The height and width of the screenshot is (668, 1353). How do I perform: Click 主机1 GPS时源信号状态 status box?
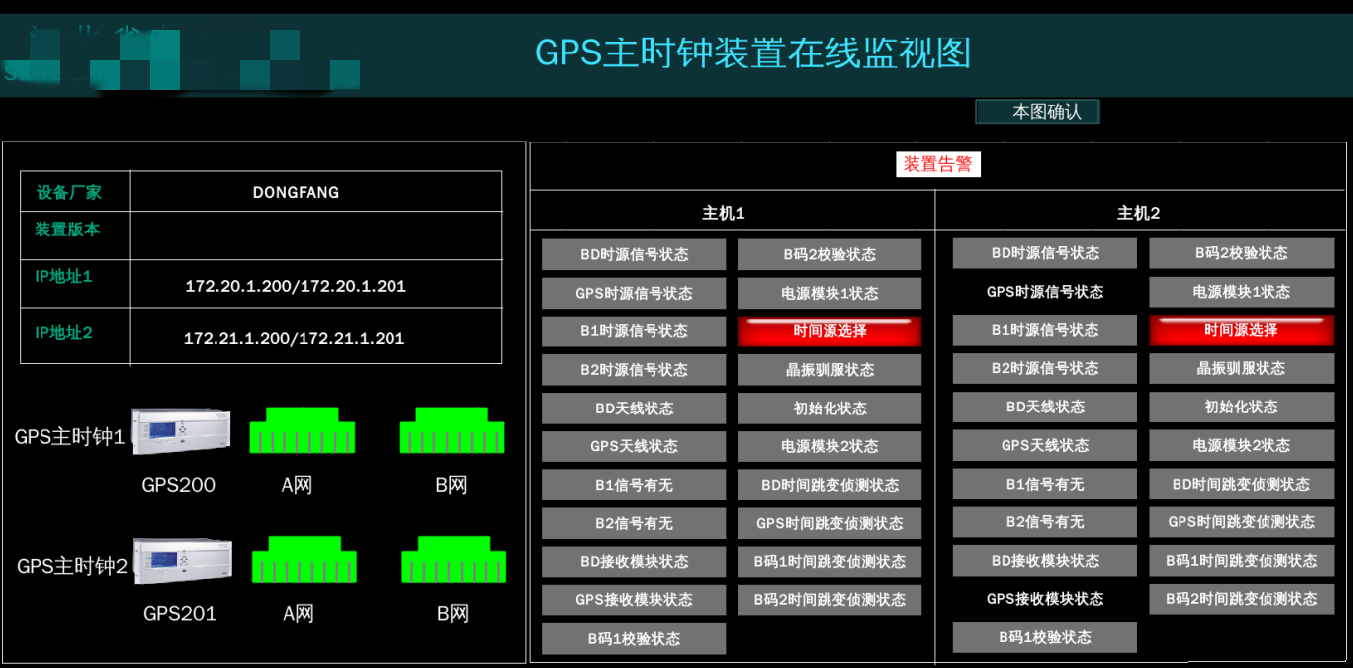[634, 293]
